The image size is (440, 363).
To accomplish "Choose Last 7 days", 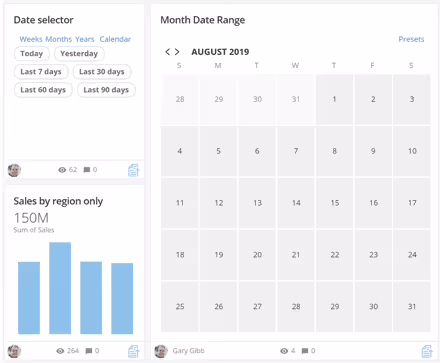I will coord(41,72).
